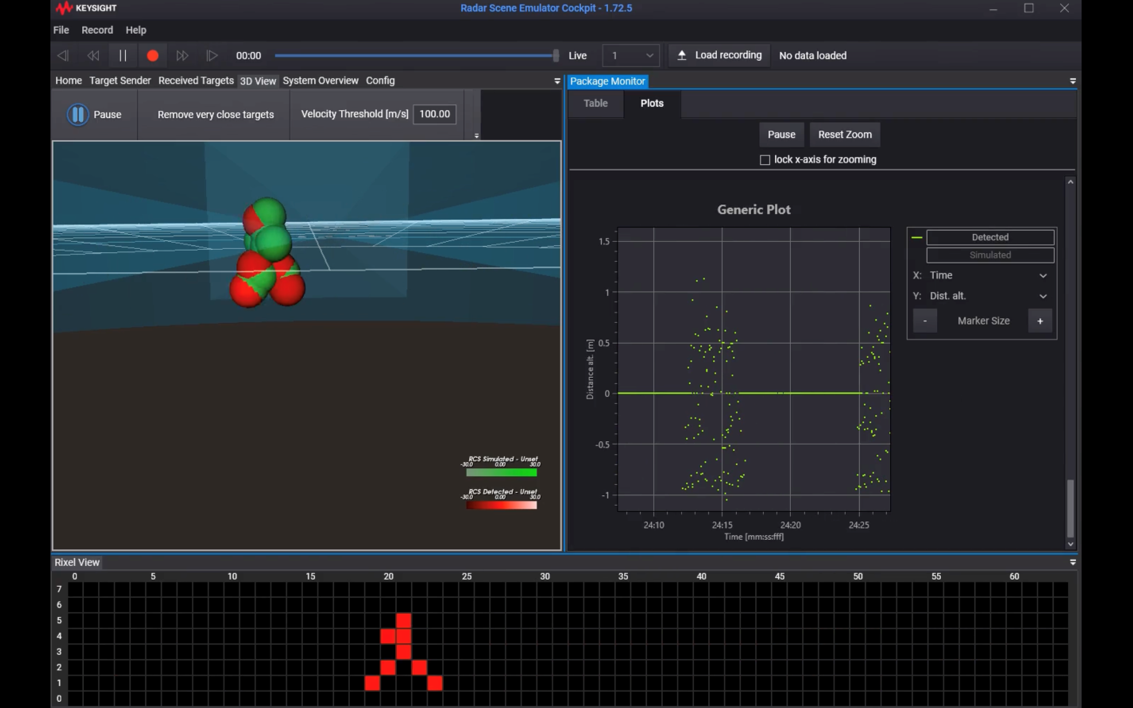Pause playback in the transport bar
The image size is (1133, 708).
[x=123, y=56]
